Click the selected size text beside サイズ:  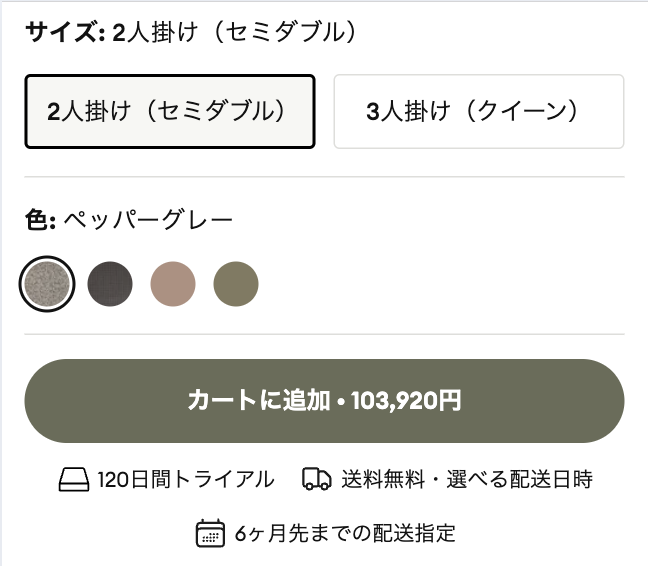235,32
